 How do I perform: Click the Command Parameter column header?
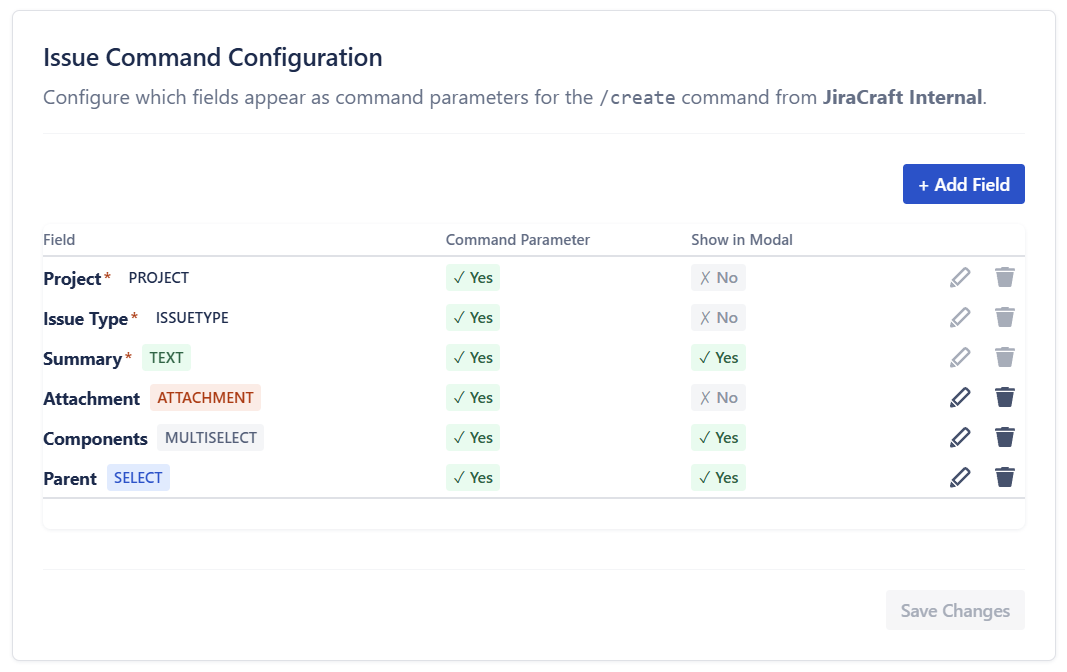point(518,240)
